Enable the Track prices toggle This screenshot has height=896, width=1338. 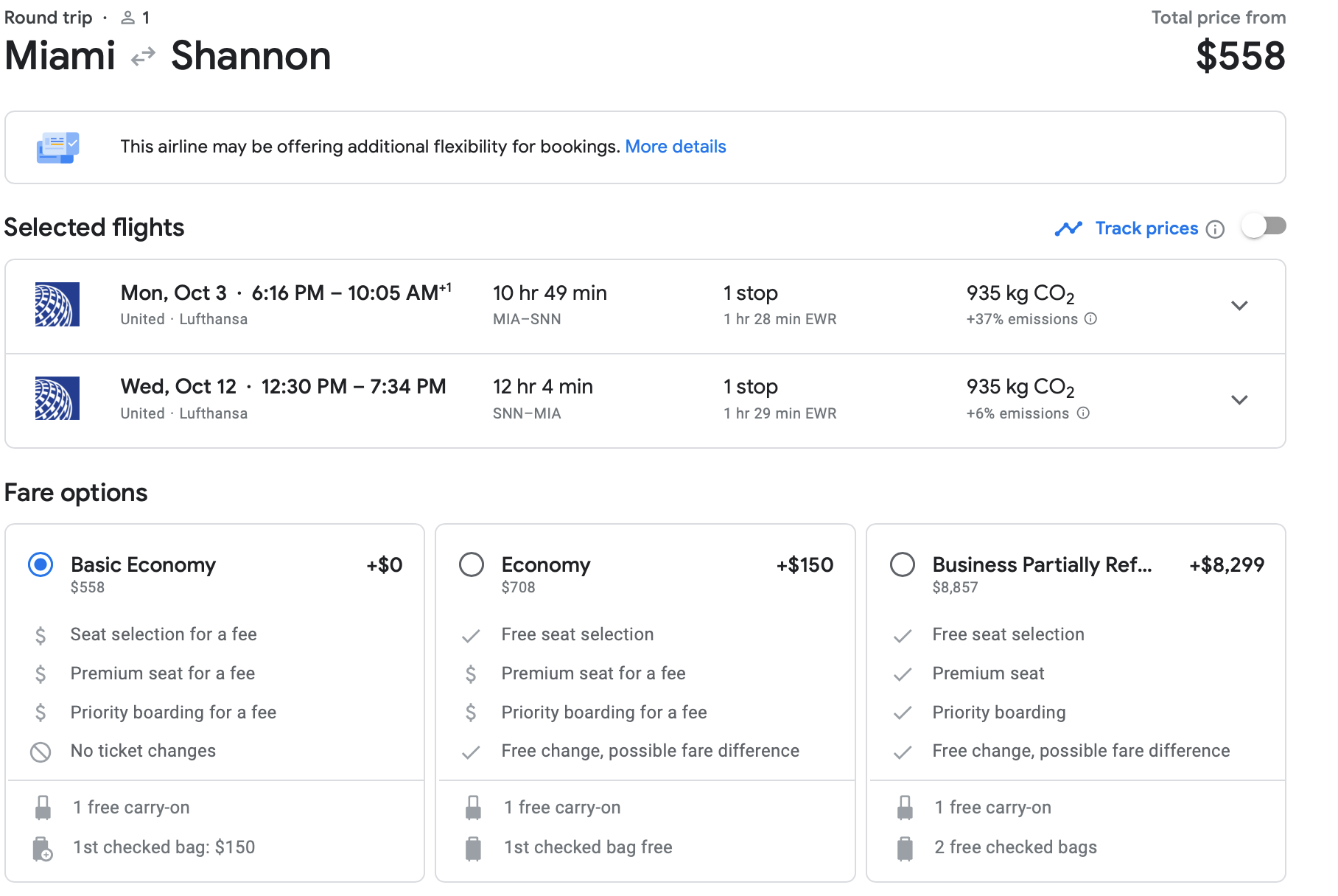pos(1264,226)
